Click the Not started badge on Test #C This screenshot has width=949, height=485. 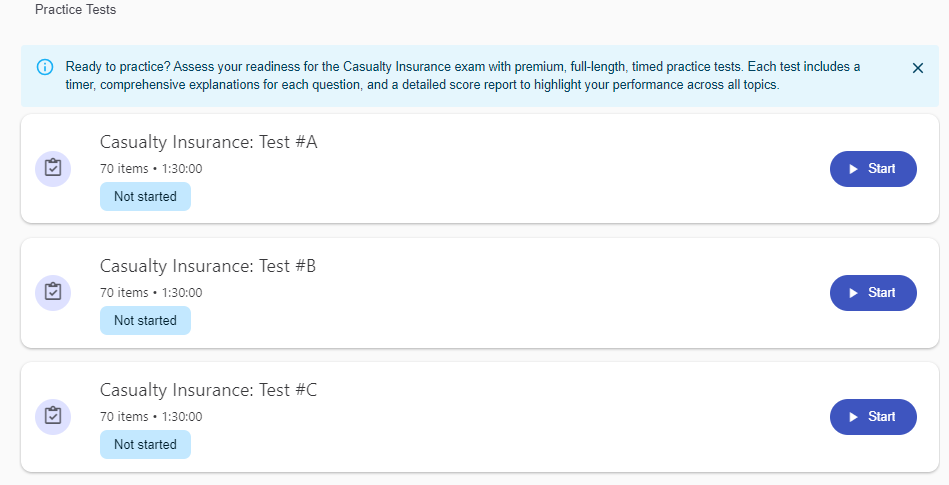pos(145,445)
